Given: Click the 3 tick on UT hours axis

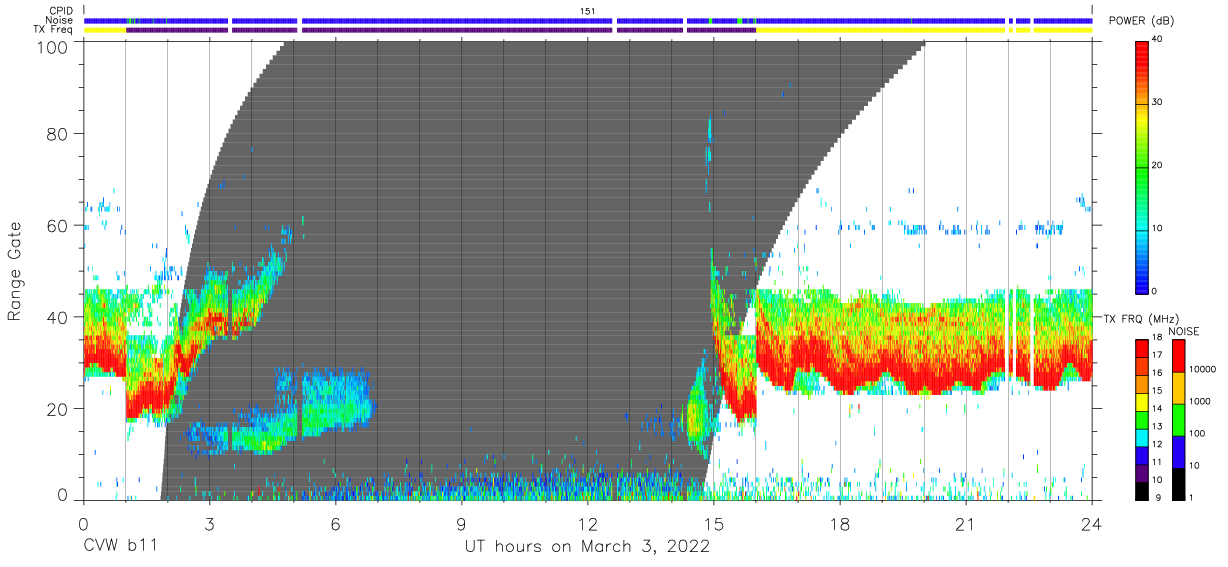Looking at the screenshot, I should pyautogui.click(x=209, y=522).
